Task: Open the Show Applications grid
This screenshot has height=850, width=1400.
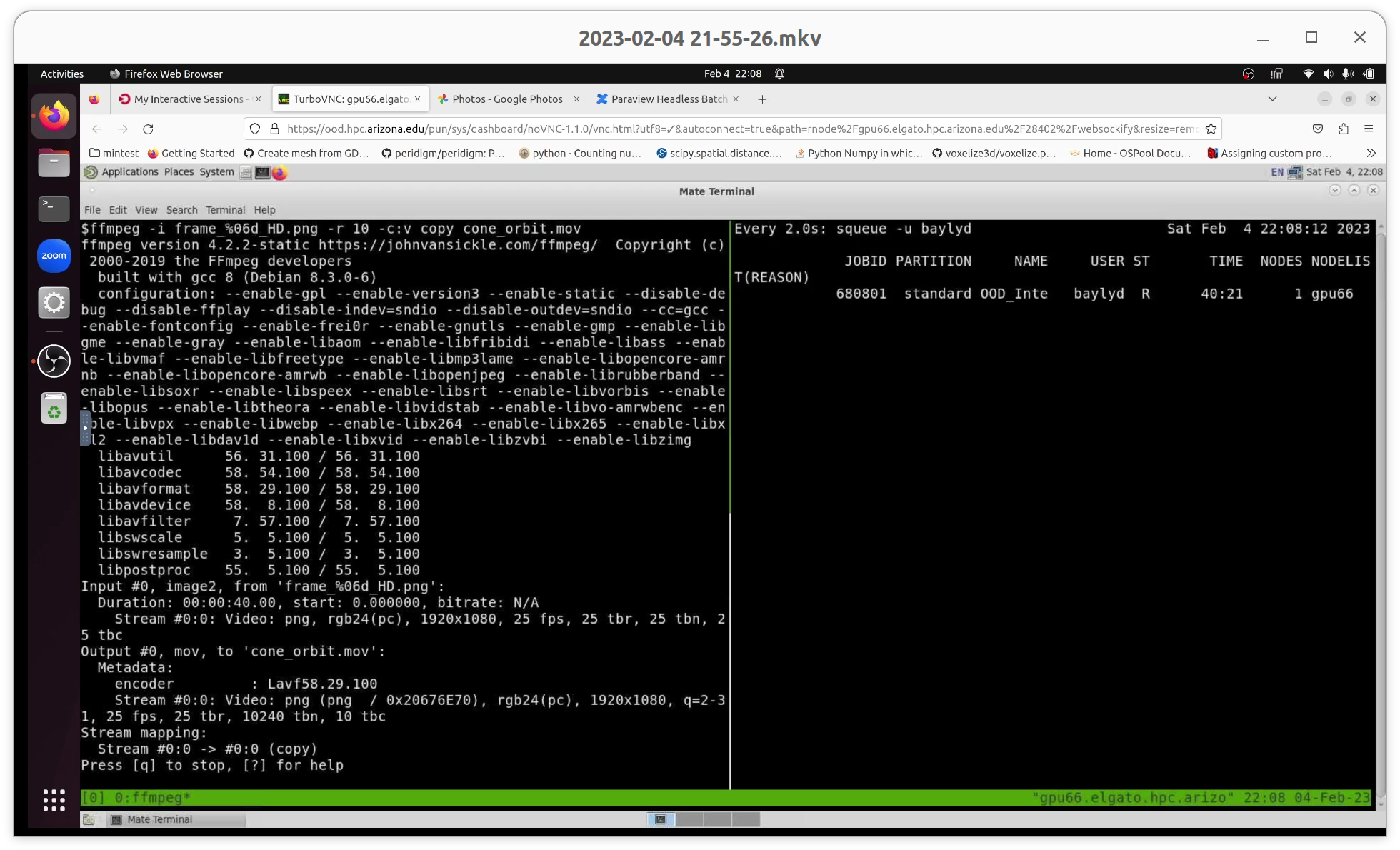Action: click(54, 801)
